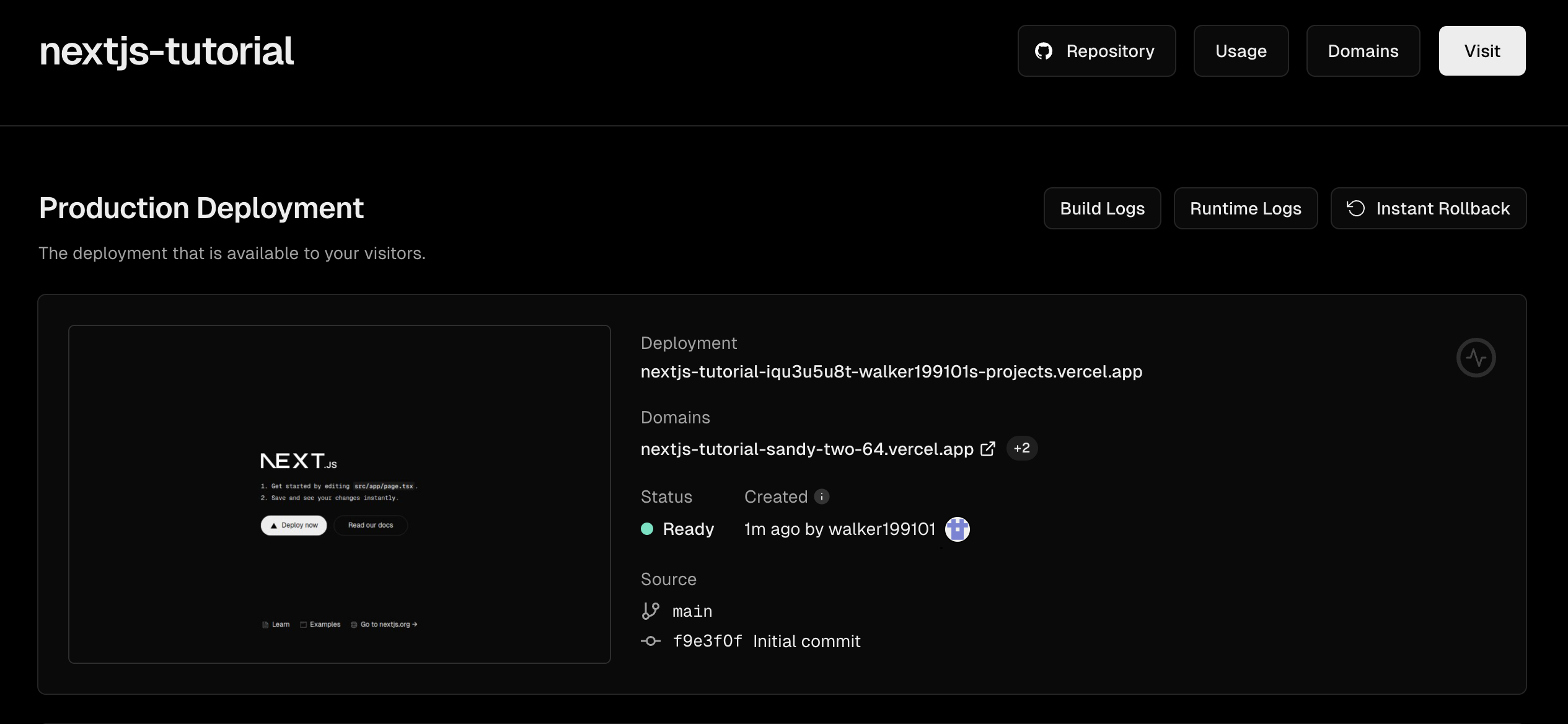Open the GitHub Repository button
The image size is (1568, 724).
click(x=1096, y=51)
